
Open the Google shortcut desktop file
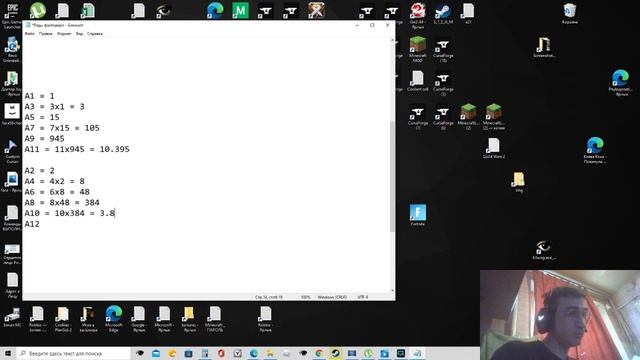pos(139,319)
